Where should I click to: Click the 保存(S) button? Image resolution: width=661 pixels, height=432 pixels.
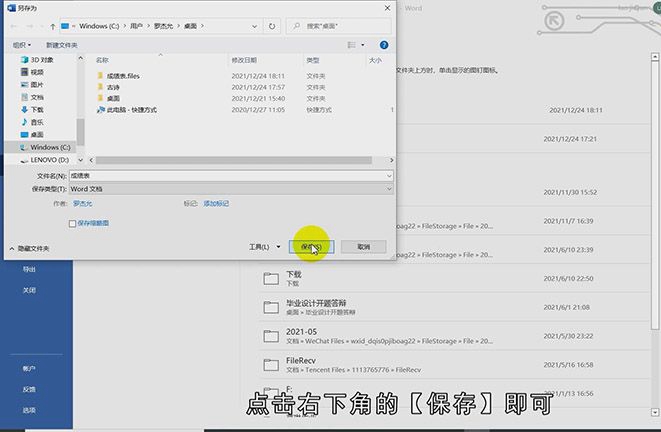(x=312, y=247)
